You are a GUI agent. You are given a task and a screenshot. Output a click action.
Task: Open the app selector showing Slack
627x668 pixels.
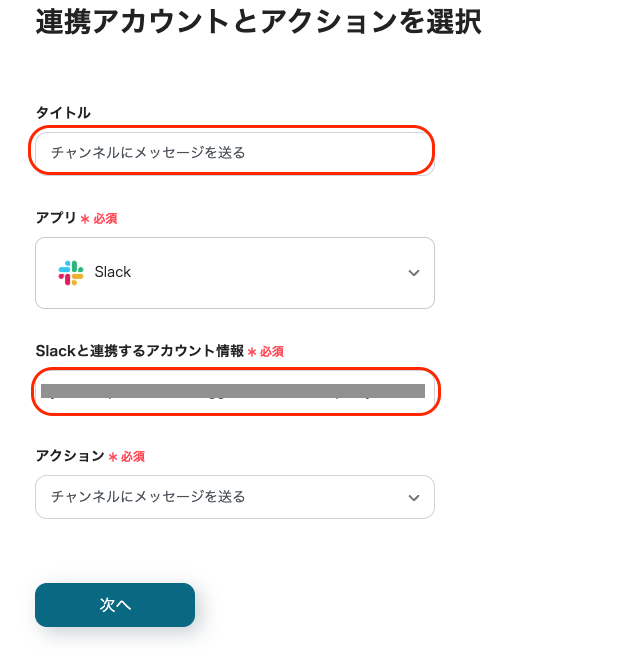(234, 273)
